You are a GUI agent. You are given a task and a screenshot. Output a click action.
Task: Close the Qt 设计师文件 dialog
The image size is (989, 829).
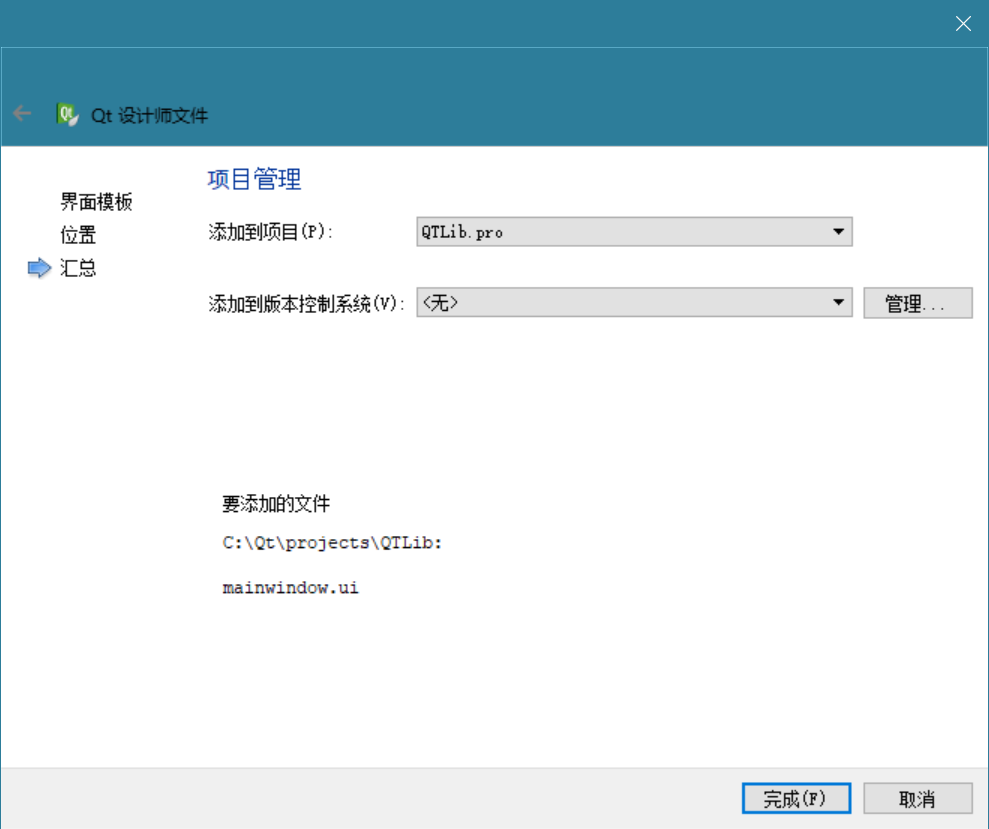click(x=963, y=24)
